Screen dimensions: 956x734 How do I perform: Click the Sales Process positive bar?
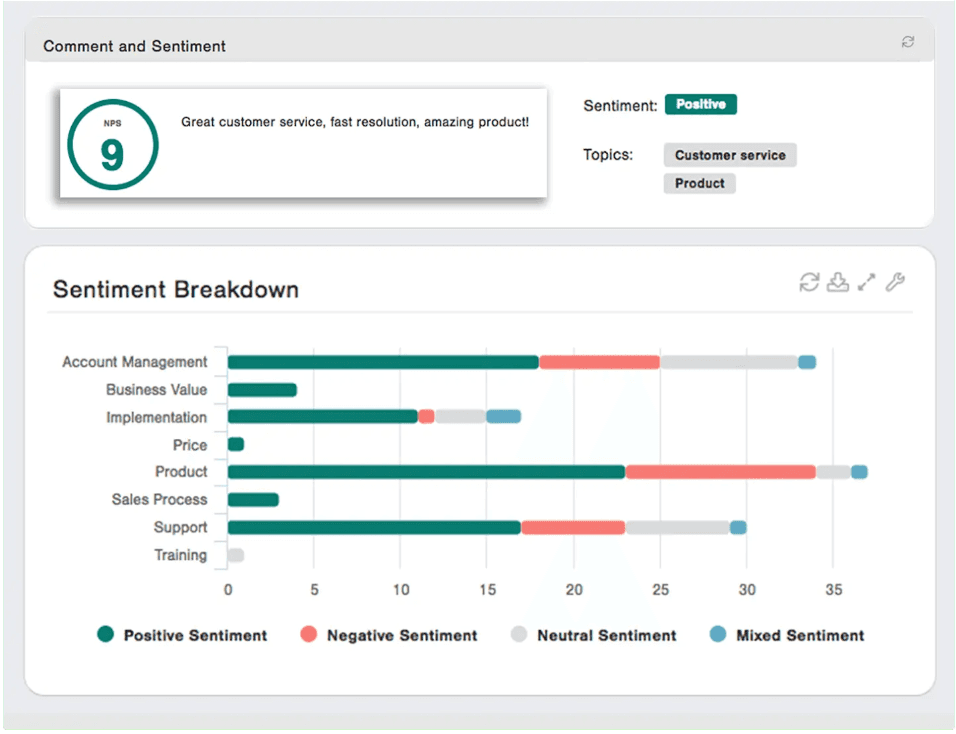coord(253,500)
